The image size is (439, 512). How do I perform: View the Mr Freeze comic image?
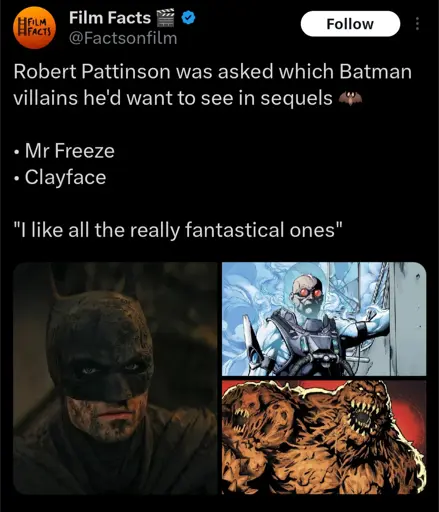click(324, 318)
